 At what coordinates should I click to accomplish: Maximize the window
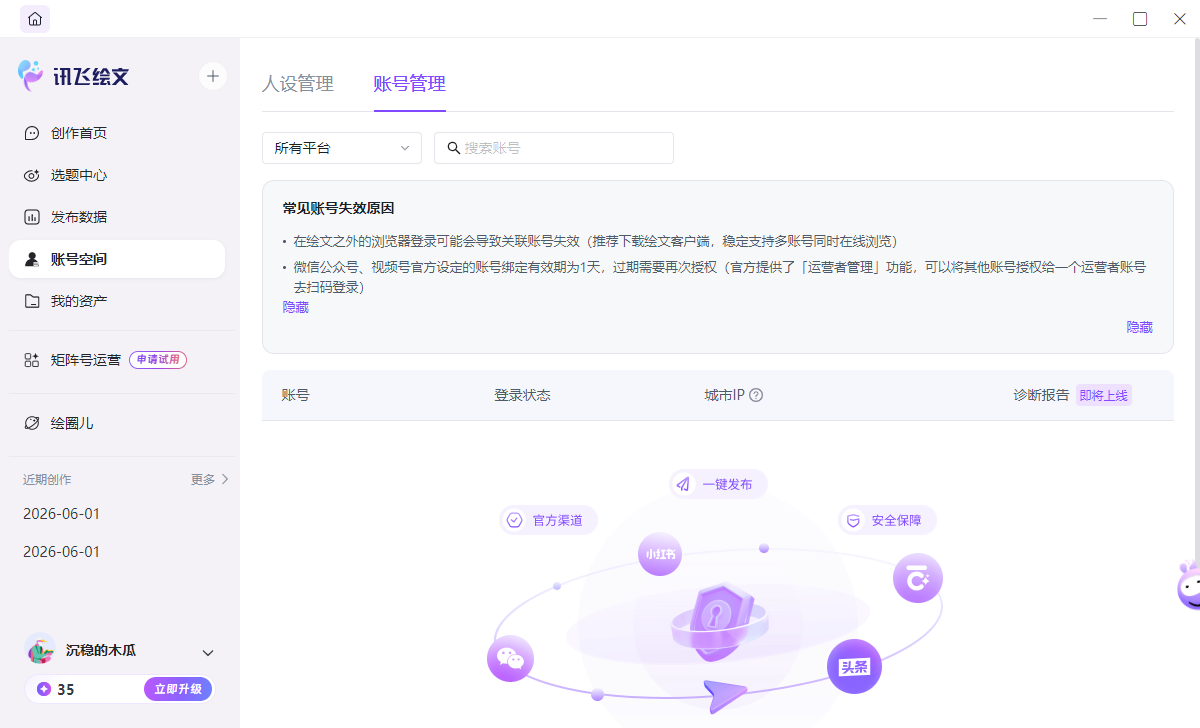tap(1140, 19)
